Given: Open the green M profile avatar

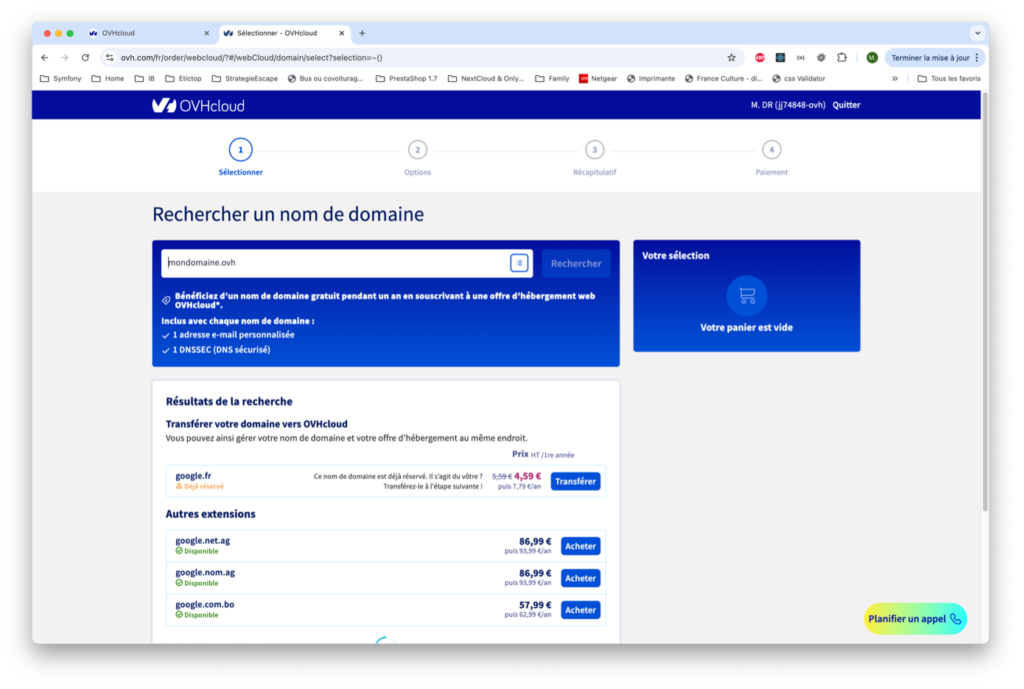Looking at the screenshot, I should [x=872, y=57].
